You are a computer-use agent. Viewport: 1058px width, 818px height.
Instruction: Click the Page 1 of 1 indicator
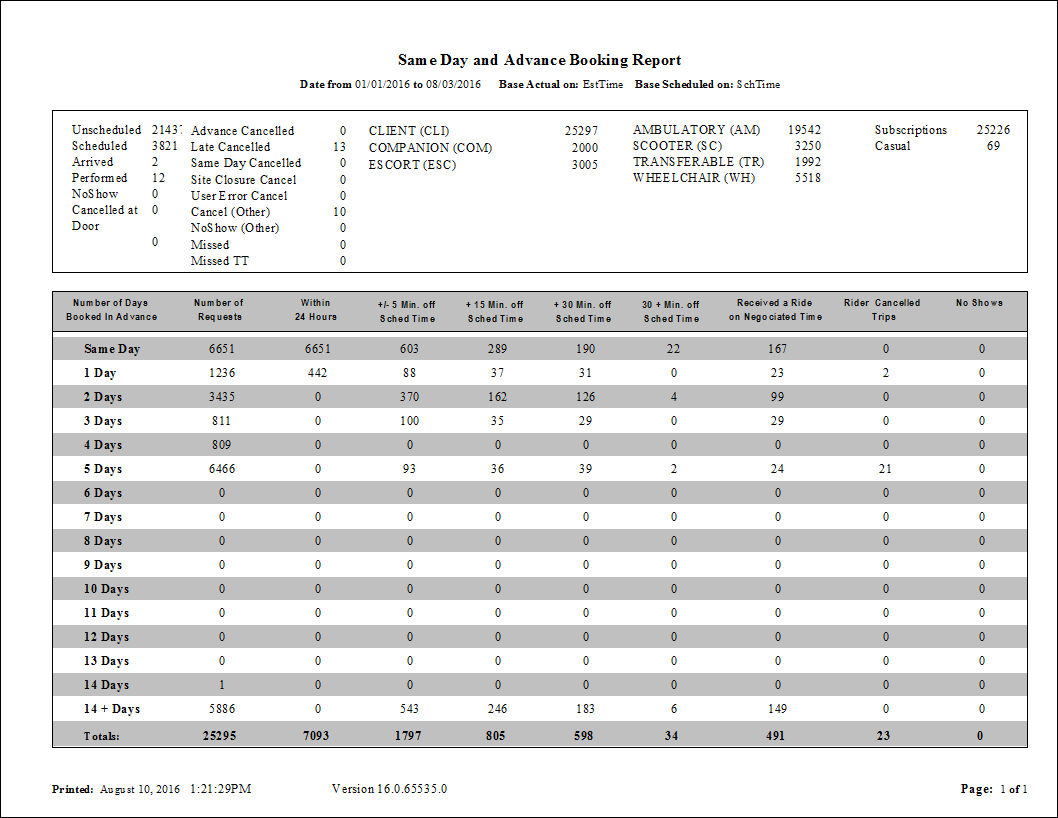994,789
